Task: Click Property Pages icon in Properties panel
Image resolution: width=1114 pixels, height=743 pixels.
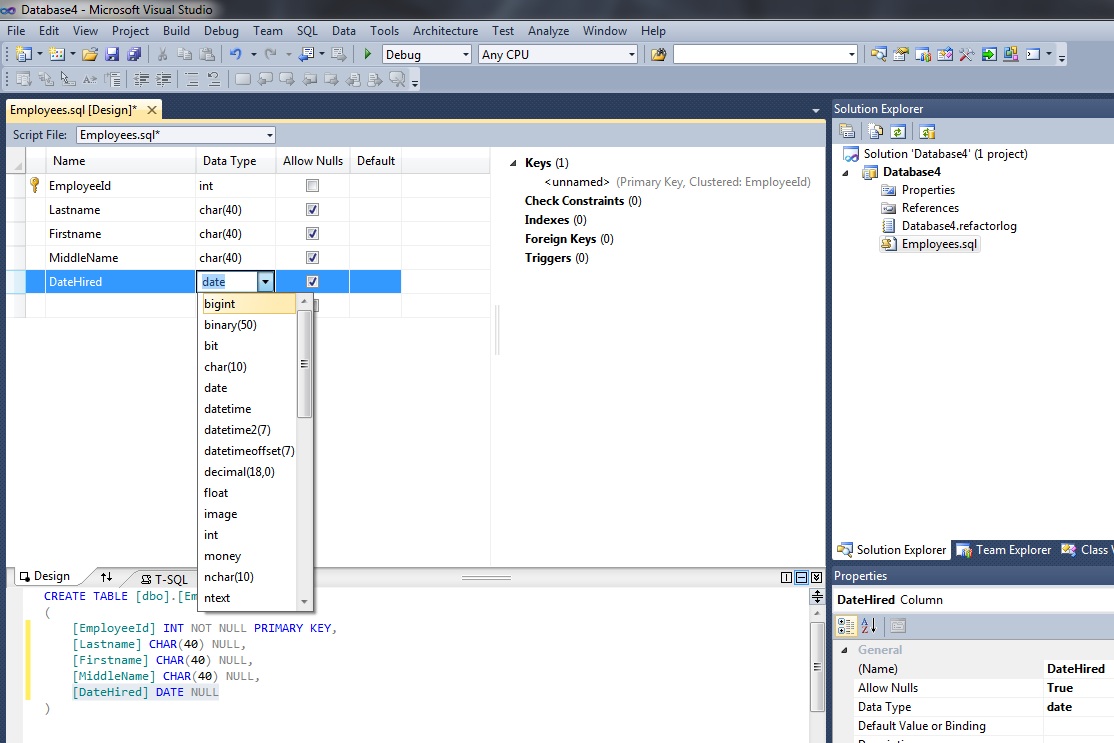Action: click(897, 626)
